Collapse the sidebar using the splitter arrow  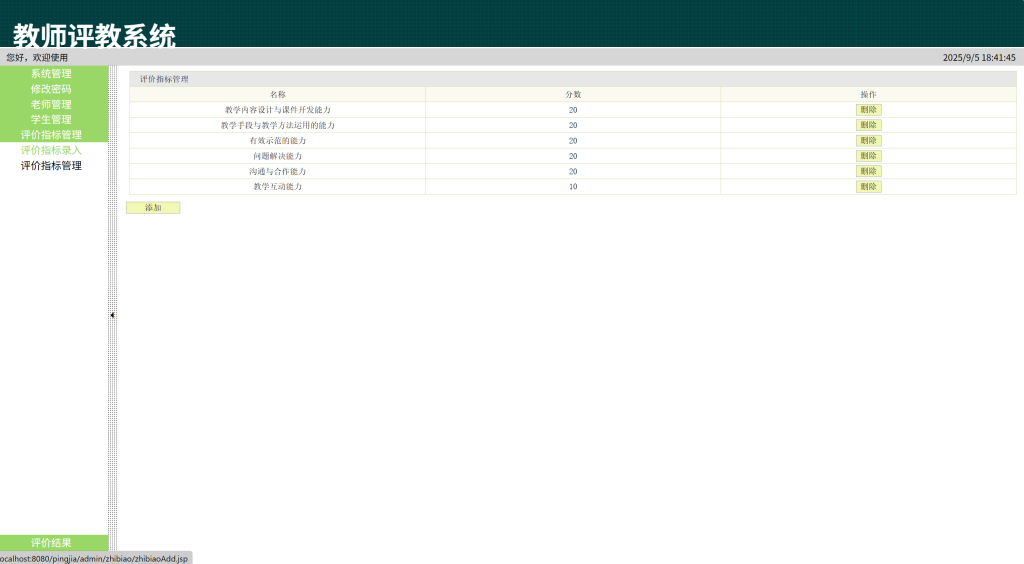pos(112,315)
